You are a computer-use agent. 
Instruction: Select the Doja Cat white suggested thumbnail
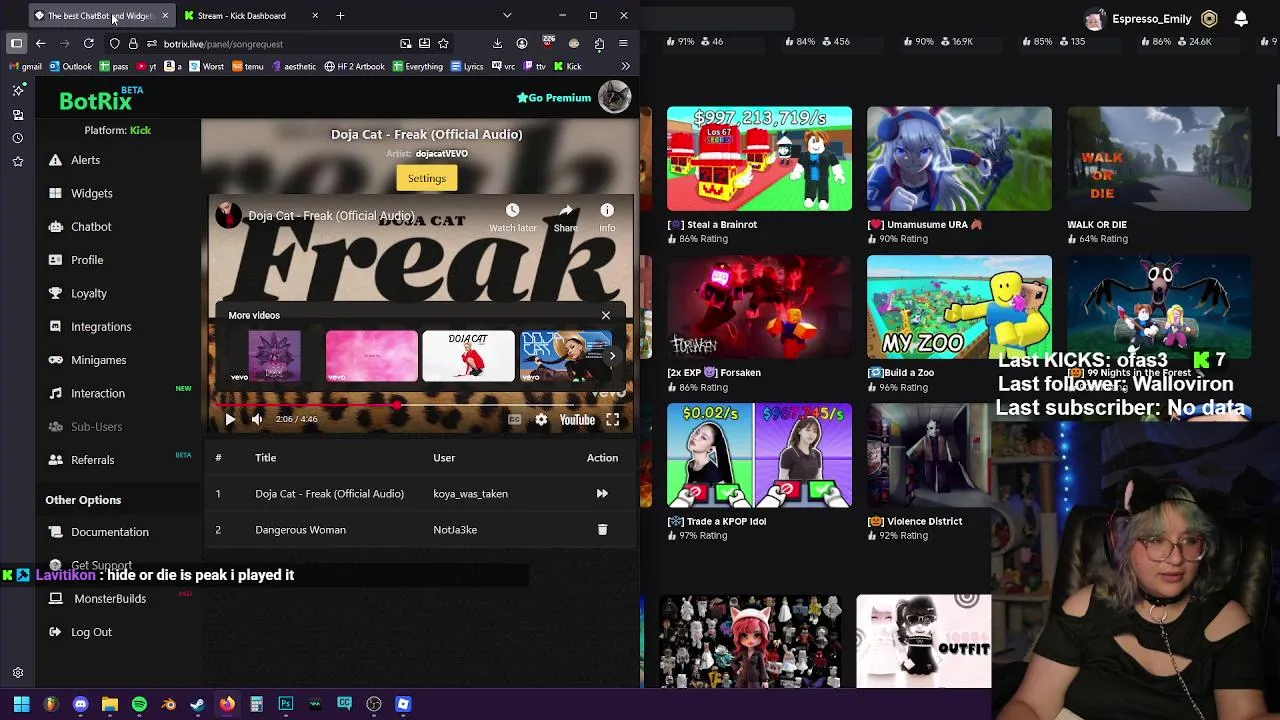pos(468,356)
